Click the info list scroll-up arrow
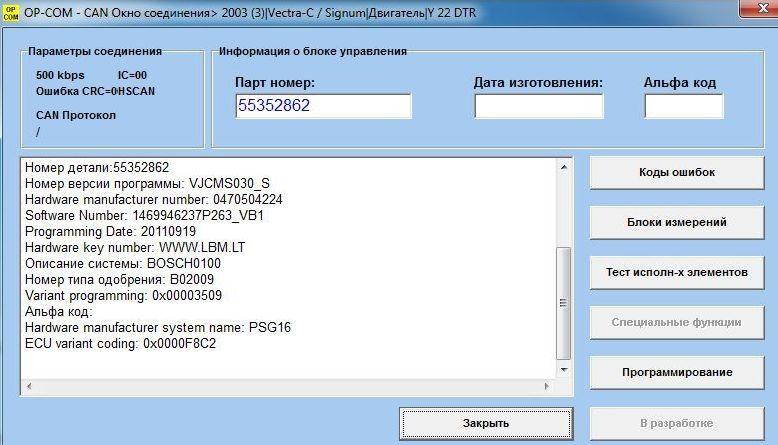 tap(564, 167)
